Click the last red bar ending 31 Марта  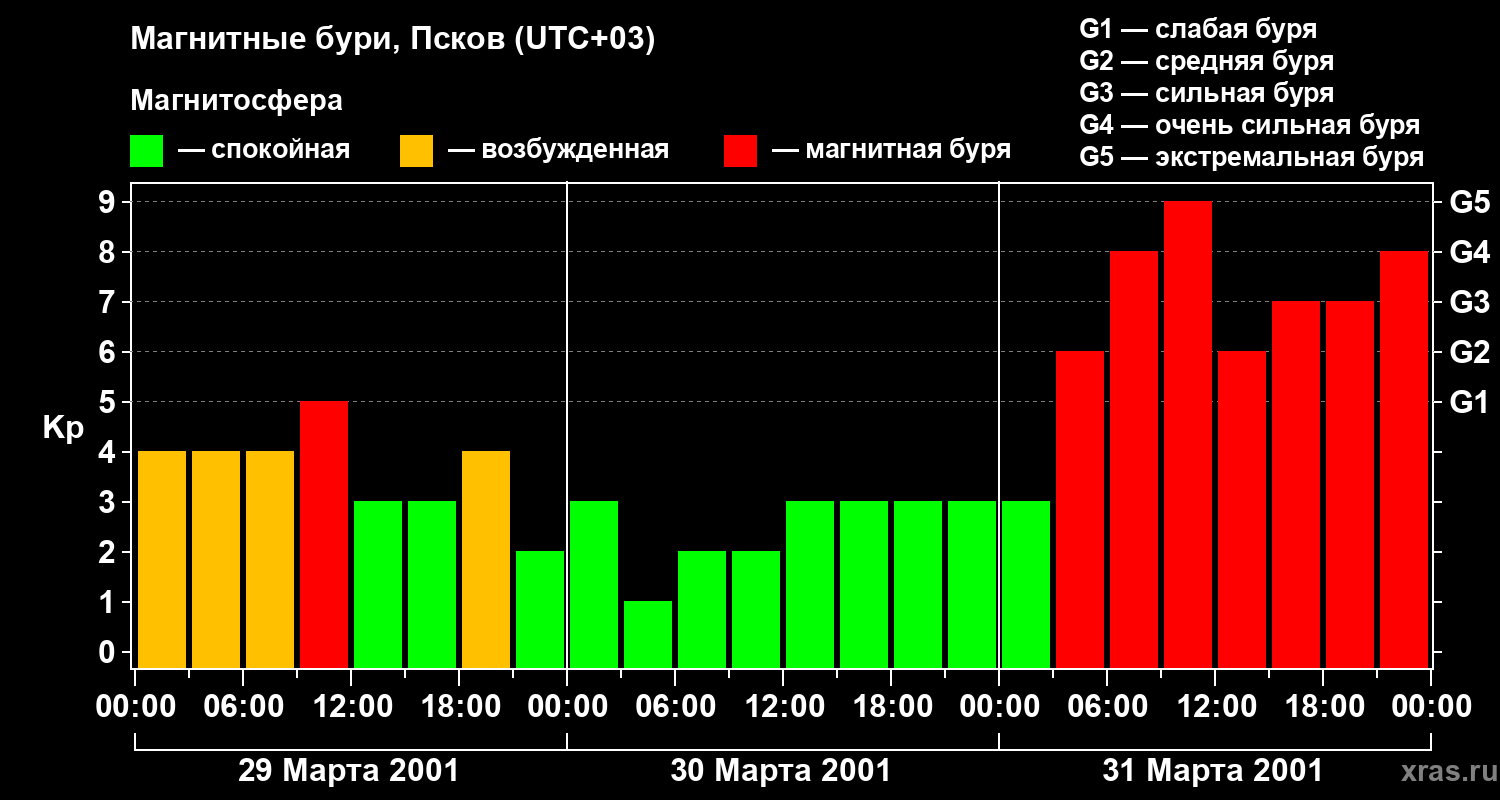(1404, 459)
